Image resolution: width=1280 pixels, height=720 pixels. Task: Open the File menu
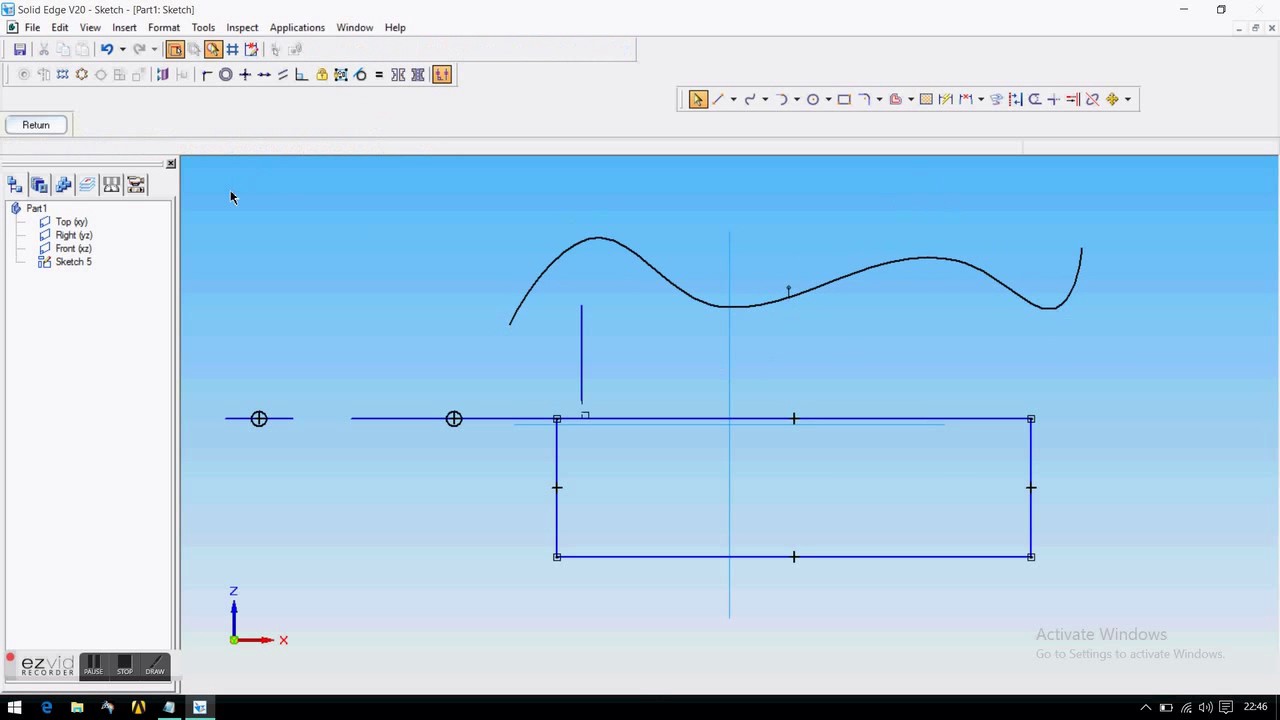click(x=32, y=28)
